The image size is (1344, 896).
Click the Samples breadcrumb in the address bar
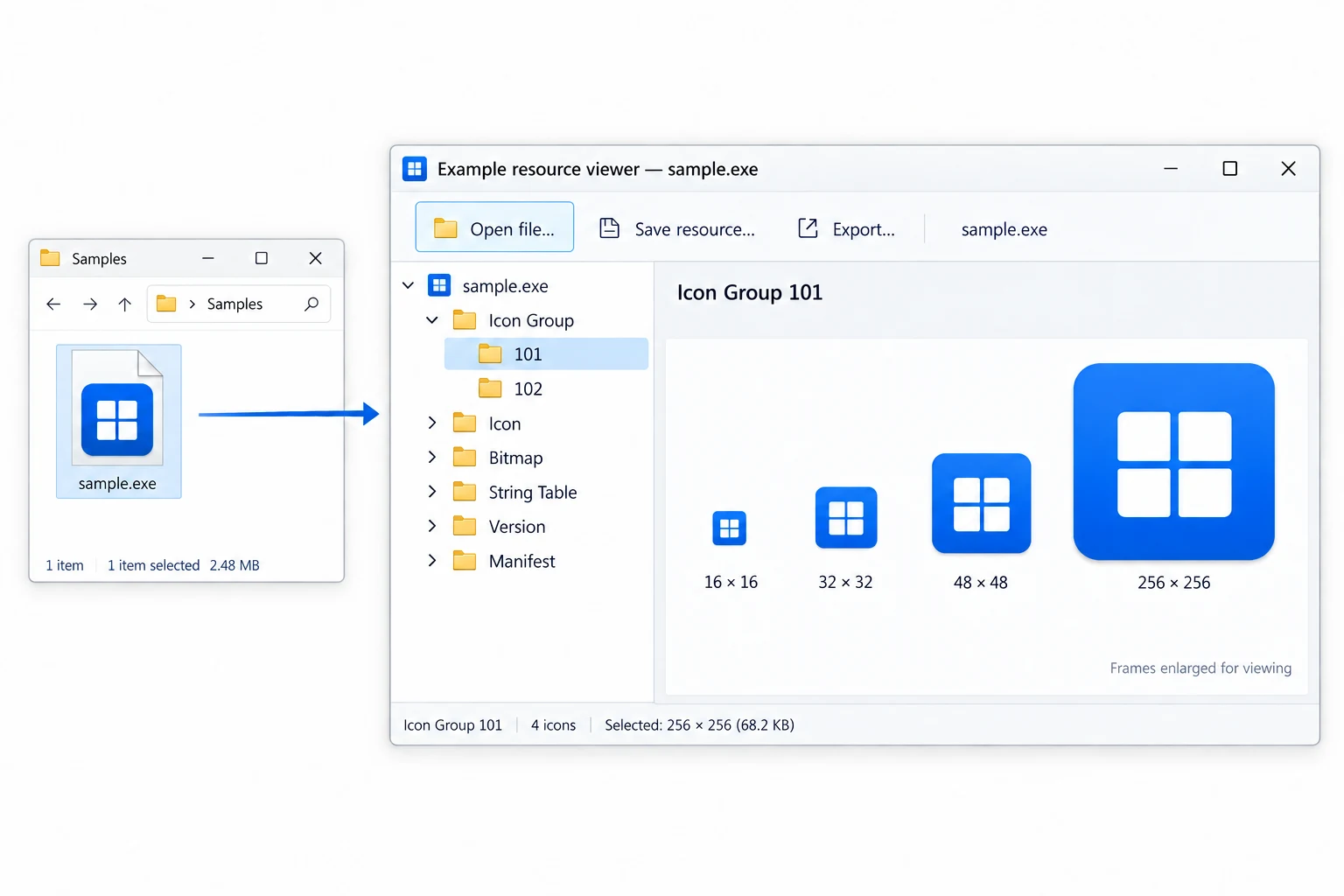click(x=234, y=304)
